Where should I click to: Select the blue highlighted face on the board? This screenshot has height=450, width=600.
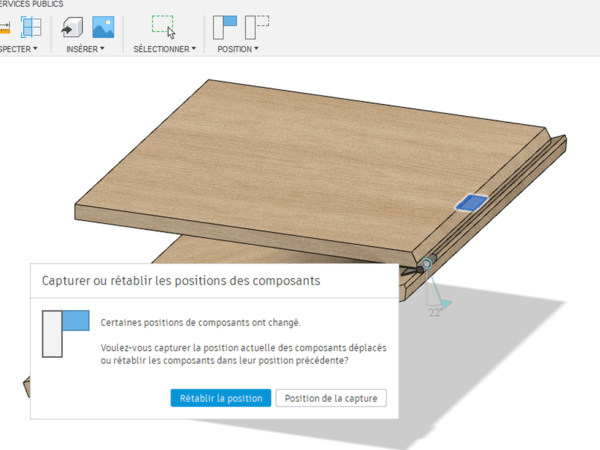coord(470,203)
